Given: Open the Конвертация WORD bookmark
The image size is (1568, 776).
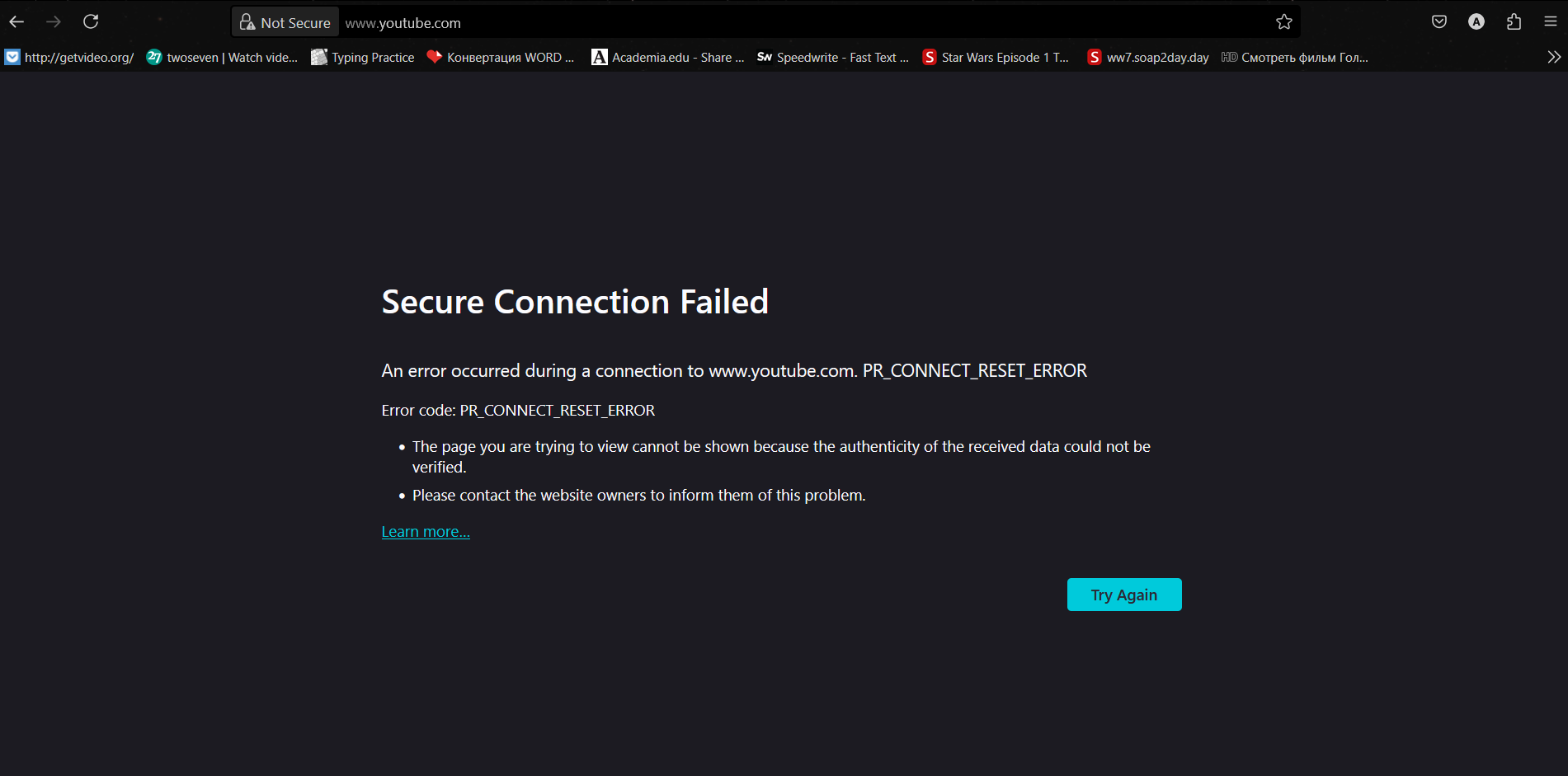Looking at the screenshot, I should pyautogui.click(x=501, y=57).
